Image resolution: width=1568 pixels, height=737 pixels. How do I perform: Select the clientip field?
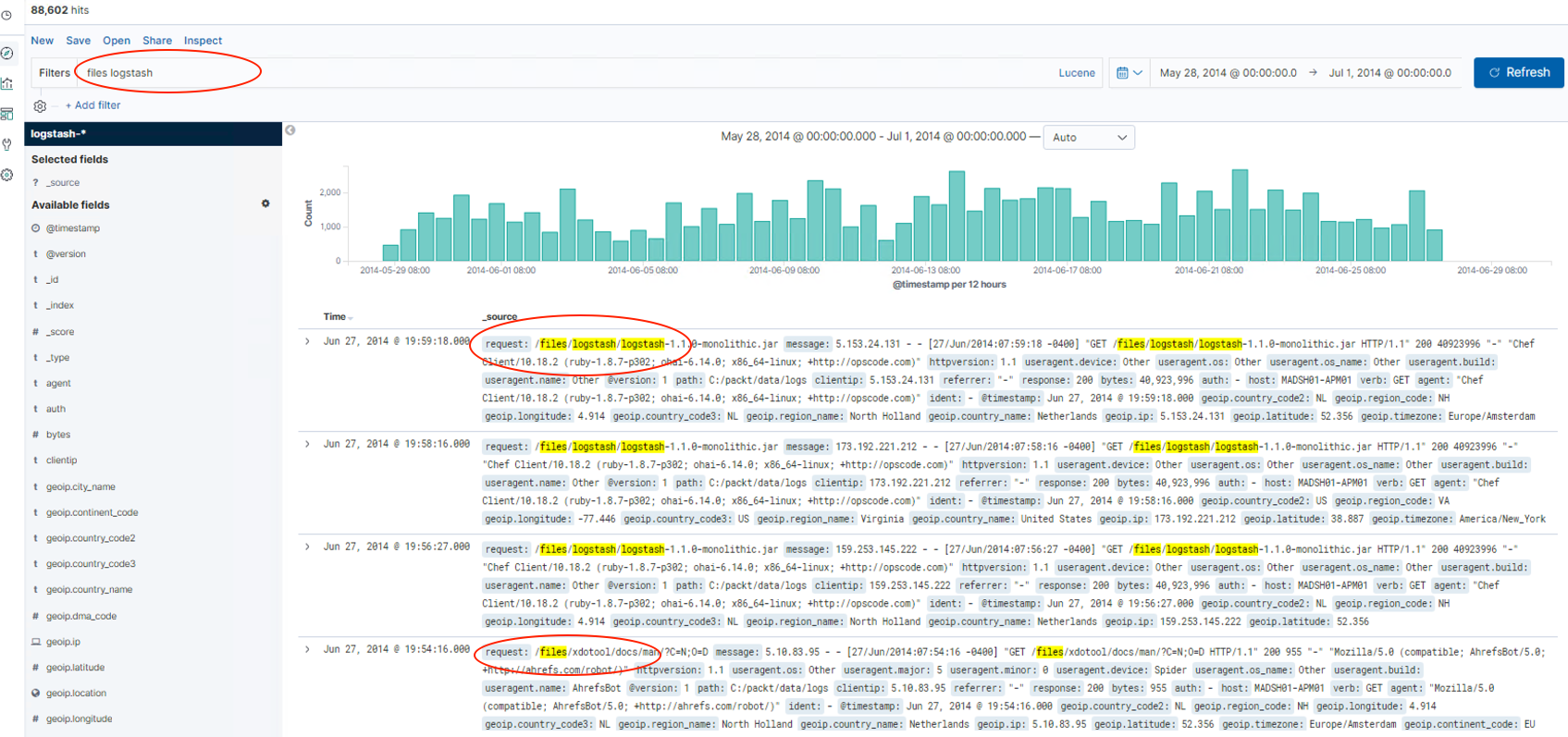point(62,461)
